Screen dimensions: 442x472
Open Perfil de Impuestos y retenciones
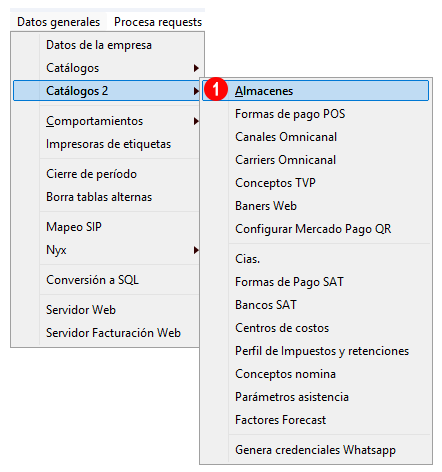[x=322, y=351]
